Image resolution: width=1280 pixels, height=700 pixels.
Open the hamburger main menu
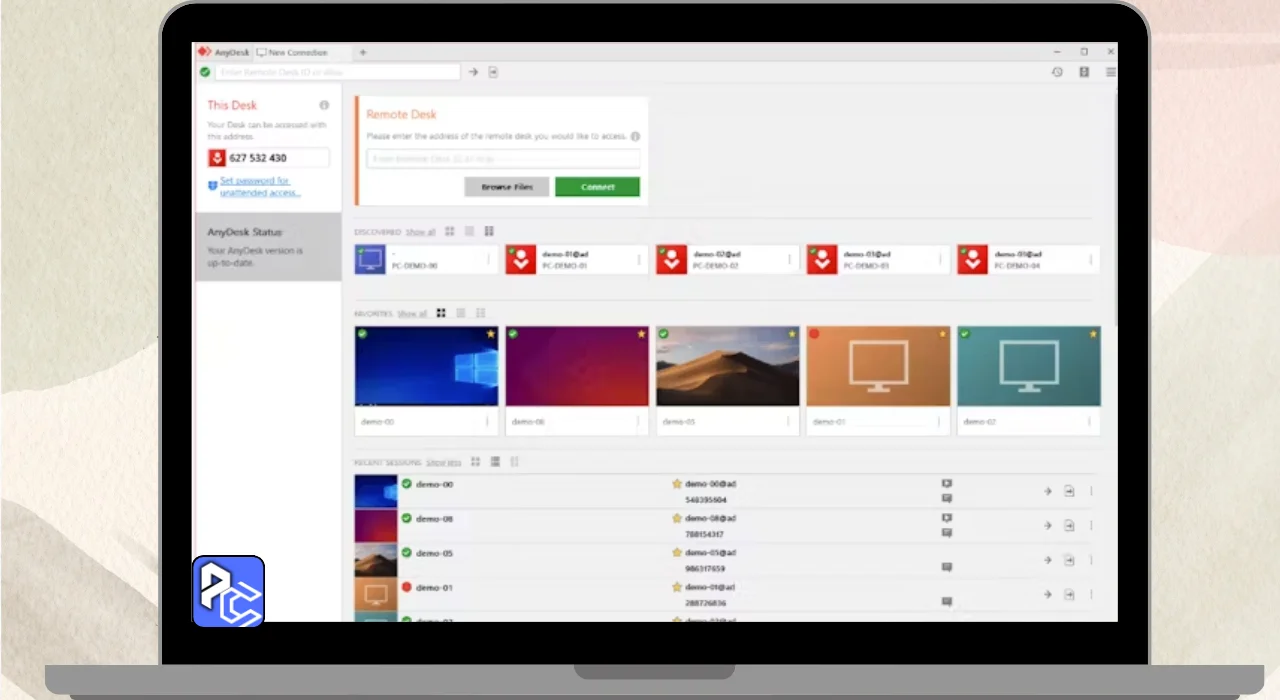point(1110,72)
